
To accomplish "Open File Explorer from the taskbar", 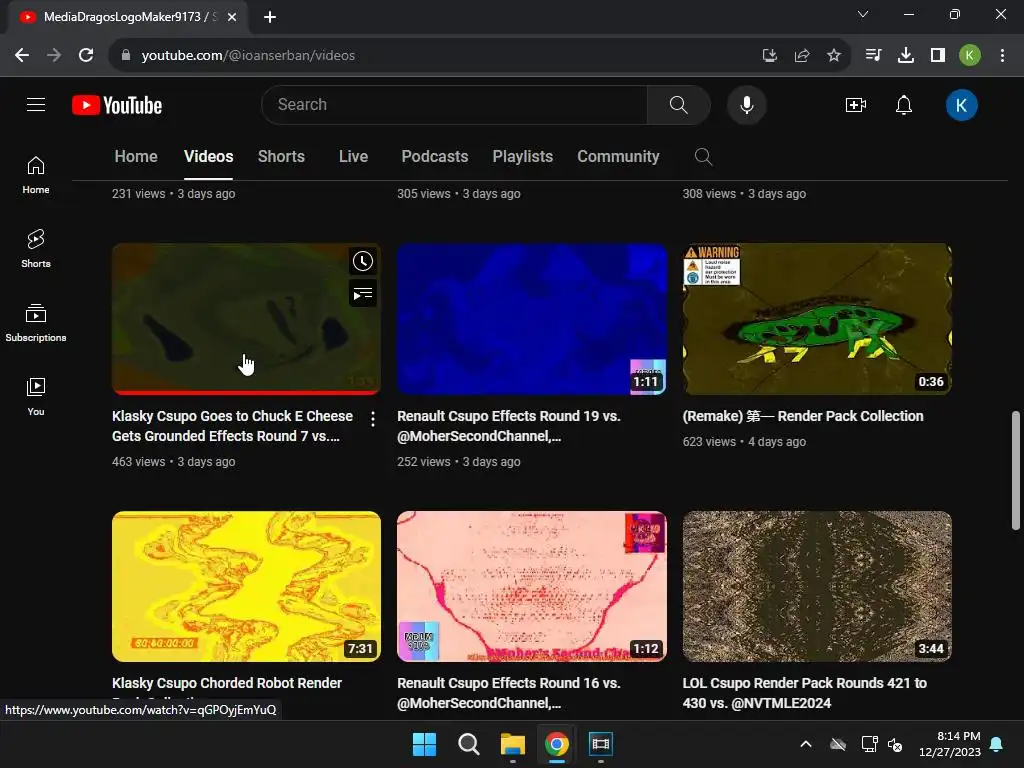I will 513,744.
